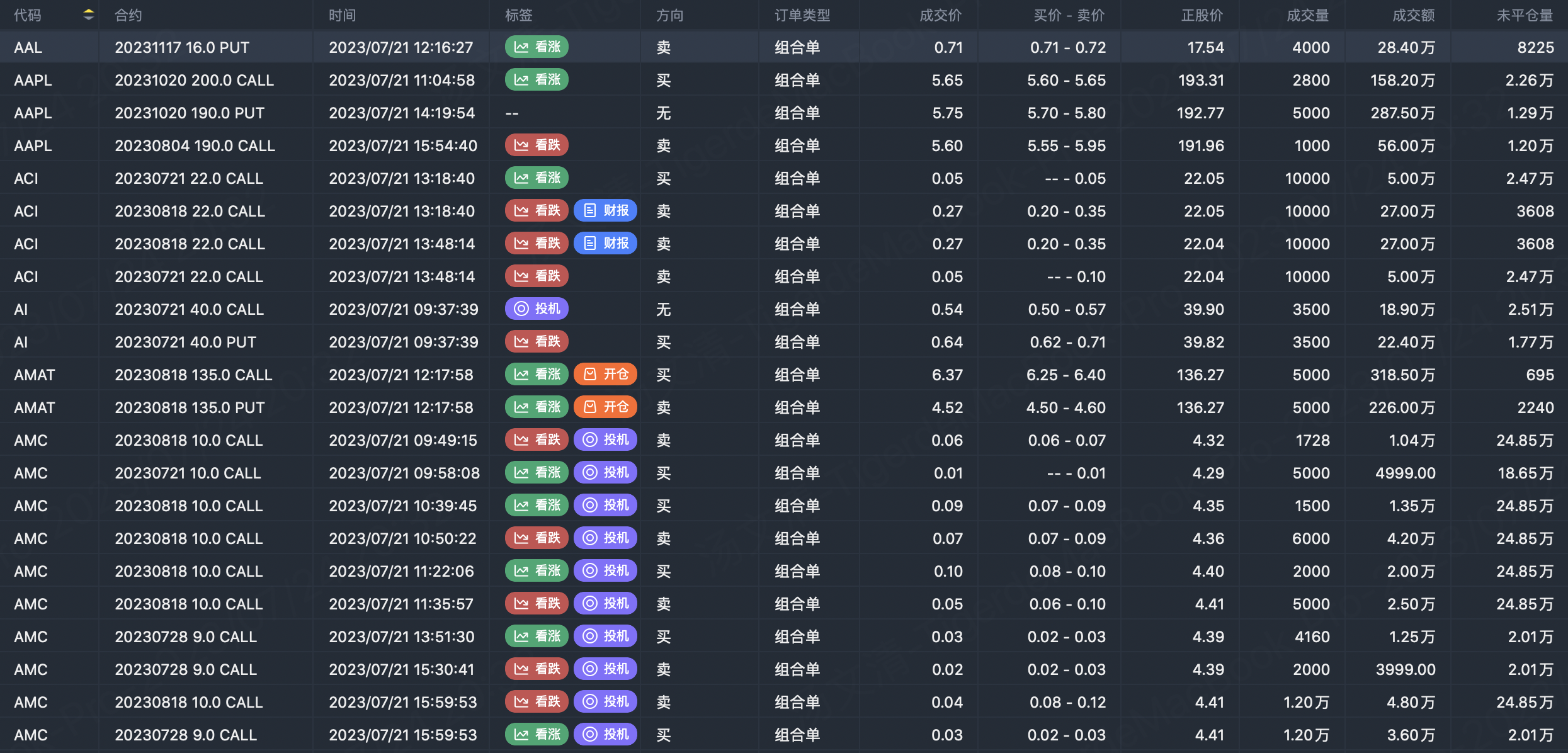
Task: Click the sort arrow in 代码 column header
Action: (89, 14)
